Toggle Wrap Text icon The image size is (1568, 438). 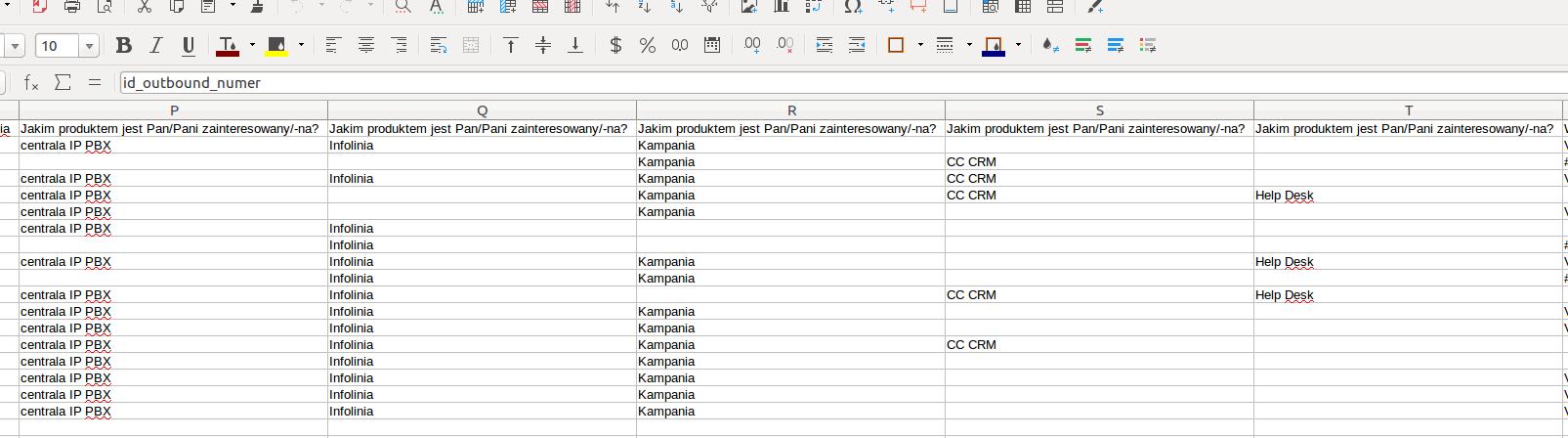point(439,45)
